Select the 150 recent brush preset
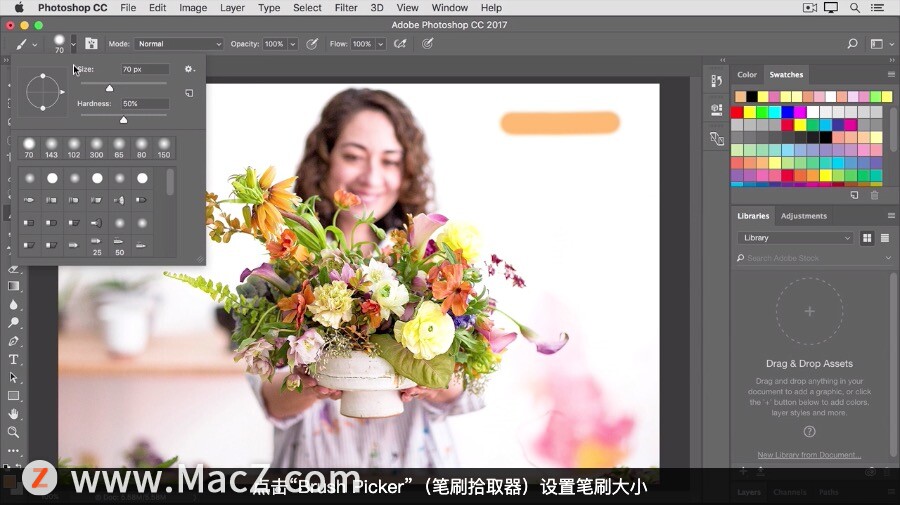This screenshot has height=505, width=900. click(x=164, y=148)
